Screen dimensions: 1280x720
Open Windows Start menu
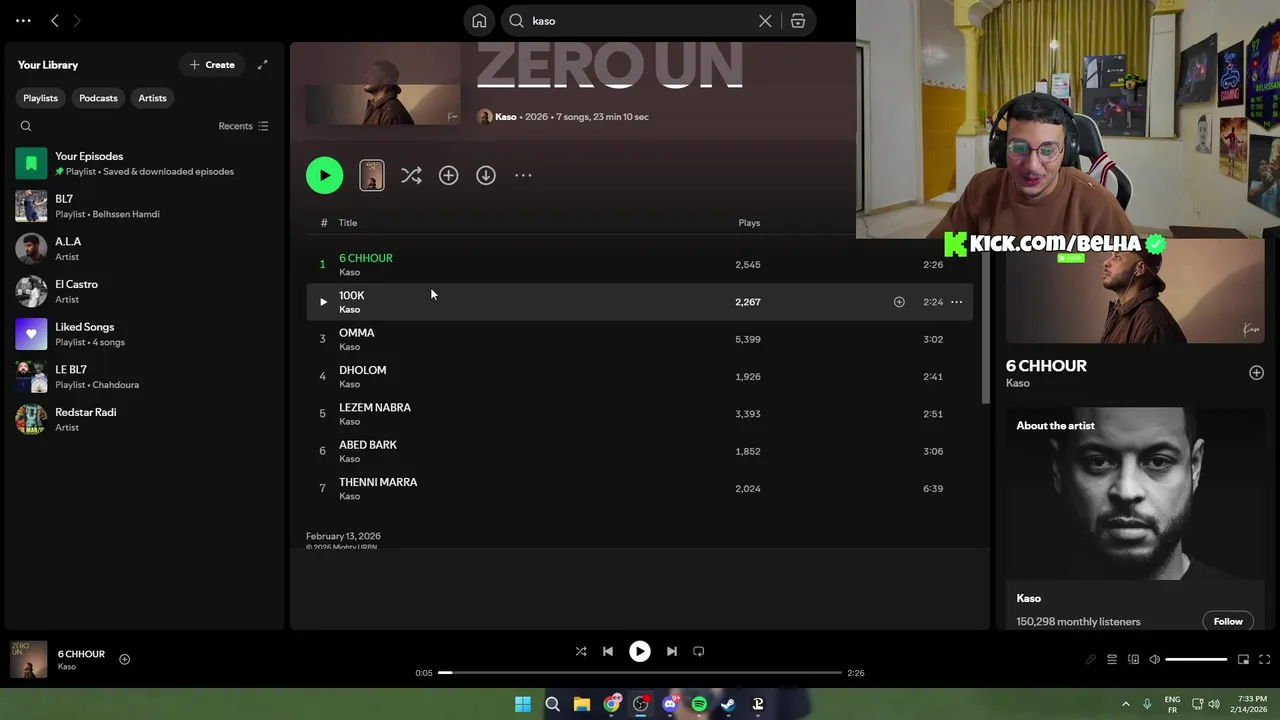point(523,704)
